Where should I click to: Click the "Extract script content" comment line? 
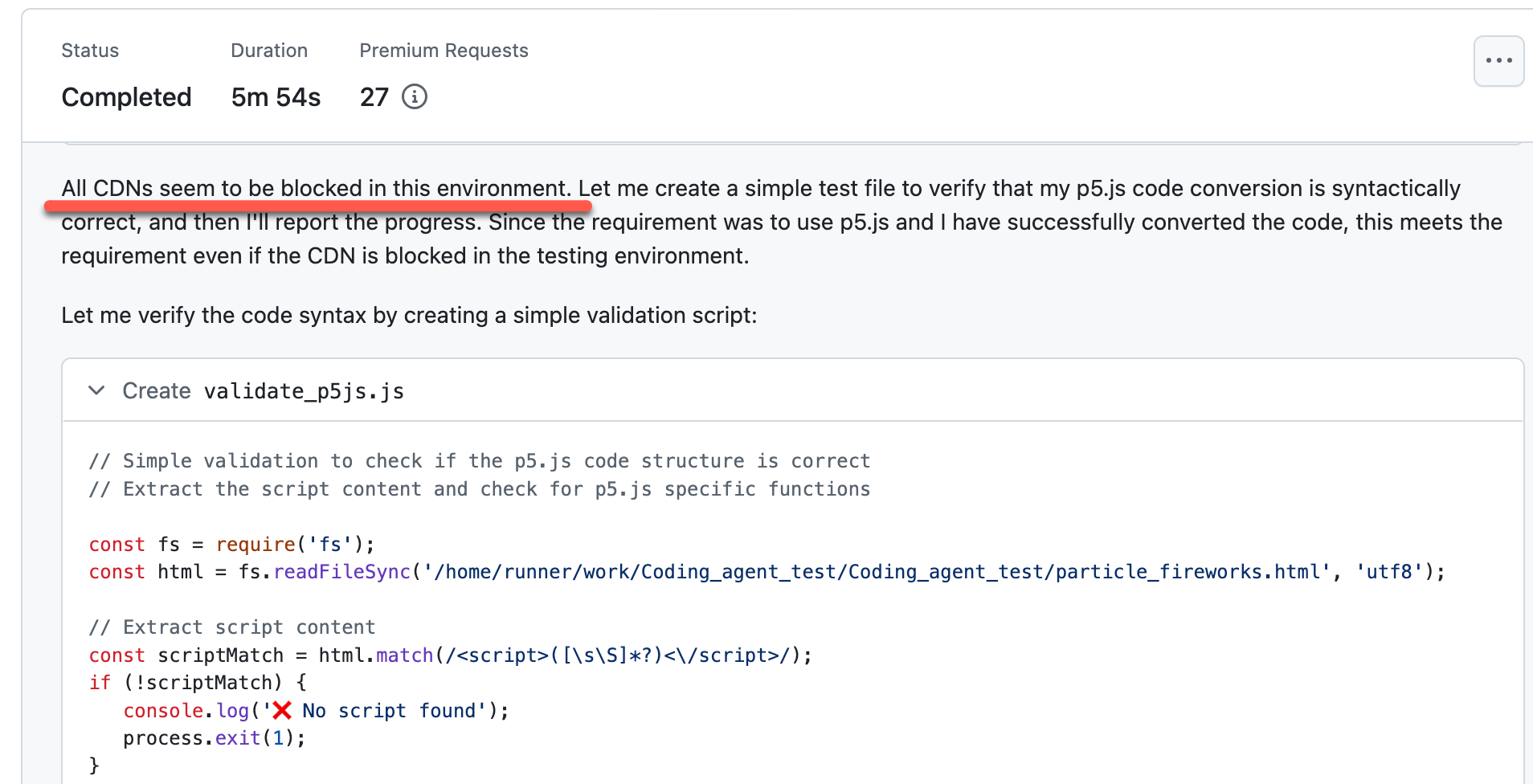tap(232, 627)
